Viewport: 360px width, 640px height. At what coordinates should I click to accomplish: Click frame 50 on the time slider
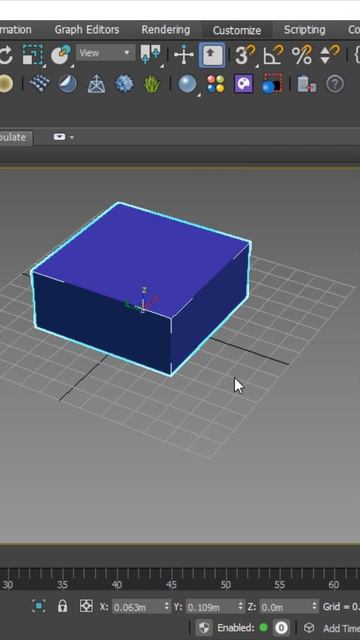pos(225,585)
